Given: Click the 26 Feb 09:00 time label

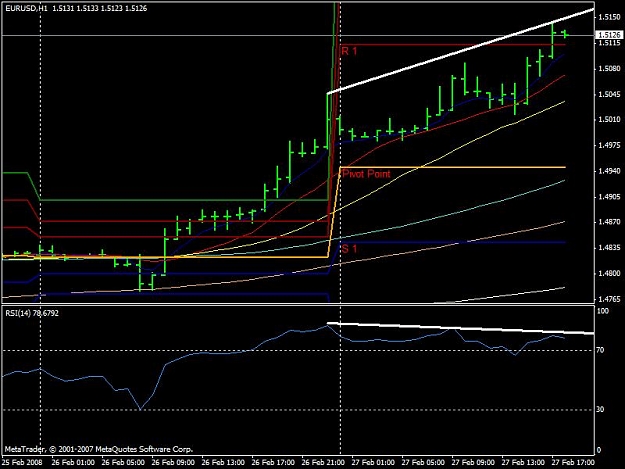Looking at the screenshot, I should click(x=173, y=462).
